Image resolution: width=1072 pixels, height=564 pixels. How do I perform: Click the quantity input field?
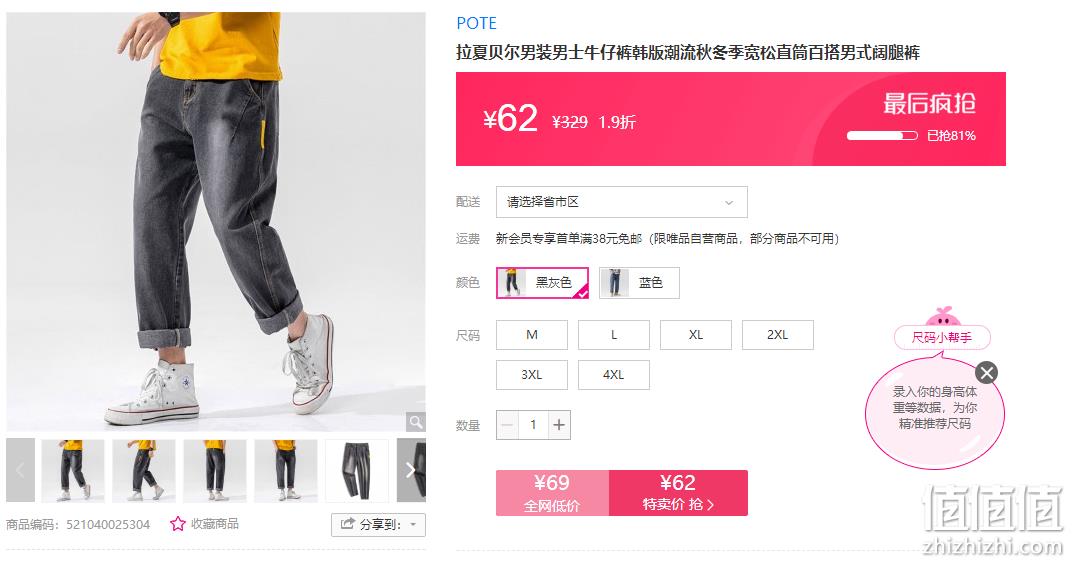point(533,425)
